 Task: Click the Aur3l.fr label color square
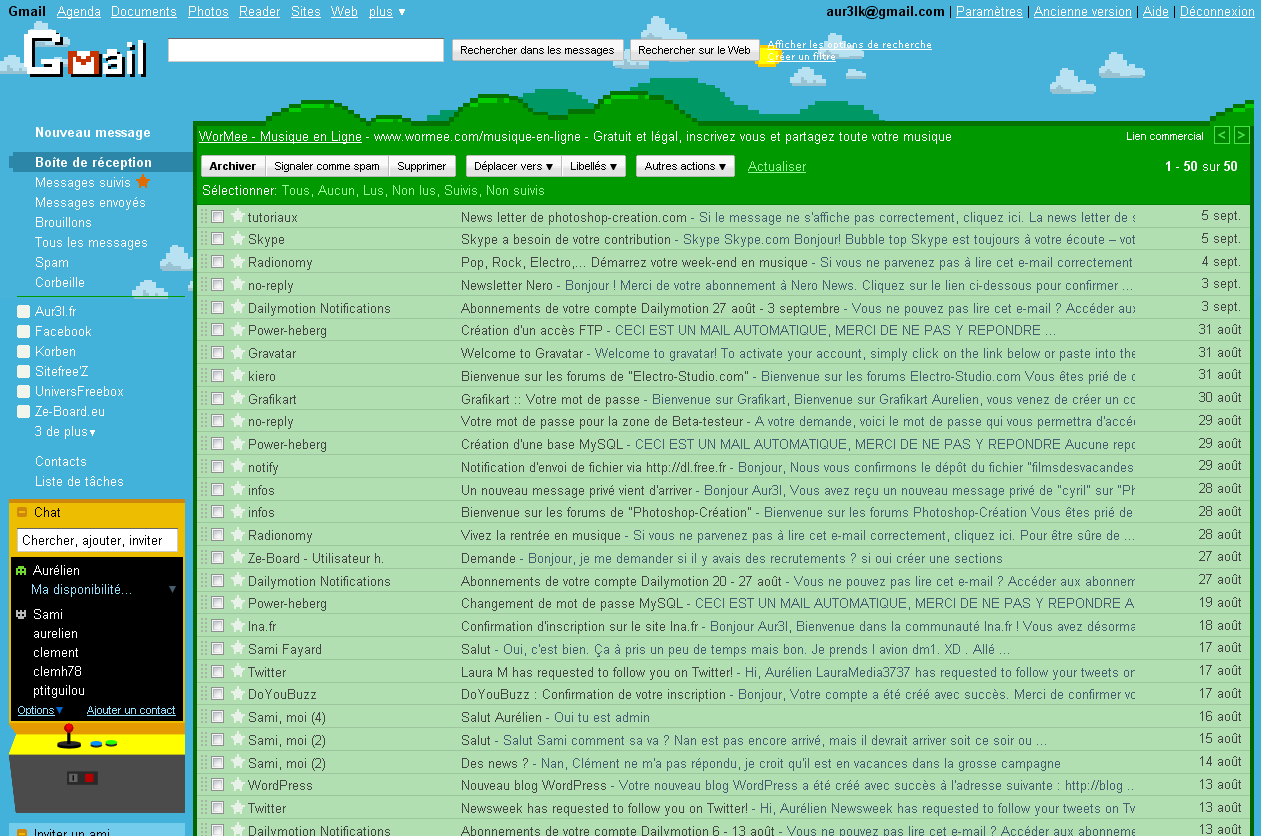[24, 311]
